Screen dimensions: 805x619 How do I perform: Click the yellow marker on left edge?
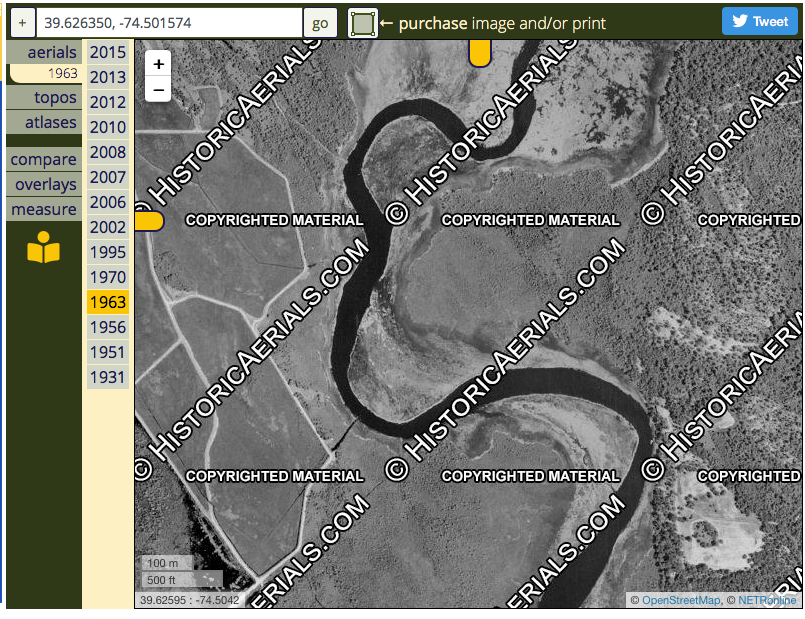149,221
